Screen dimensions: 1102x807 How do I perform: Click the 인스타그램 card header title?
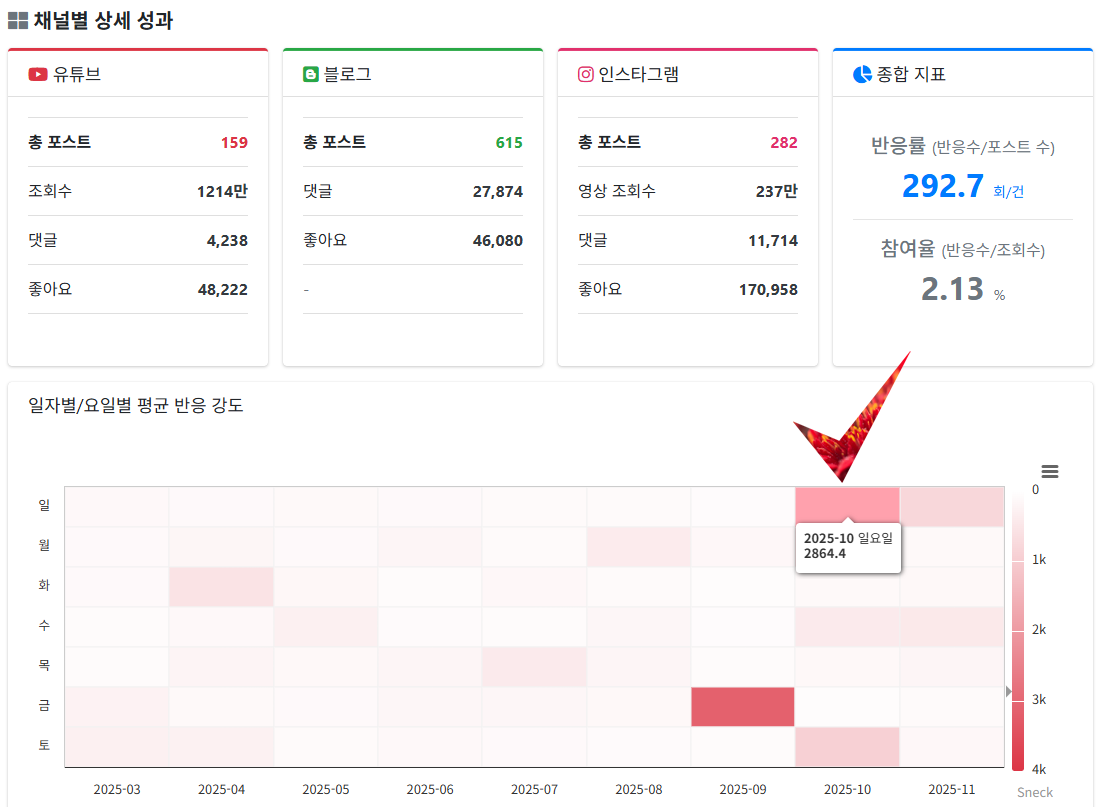coord(638,74)
